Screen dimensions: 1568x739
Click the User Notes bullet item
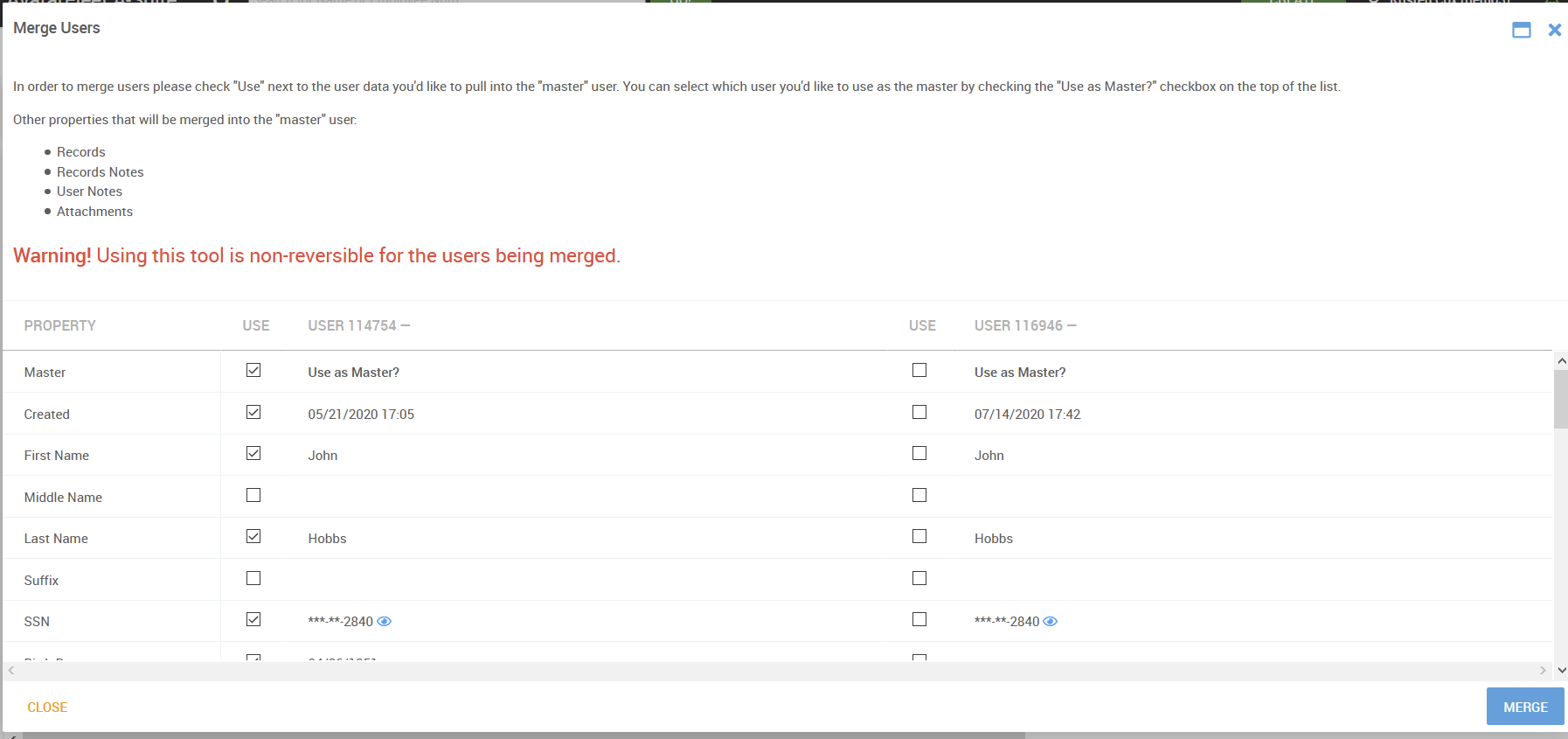89,192
